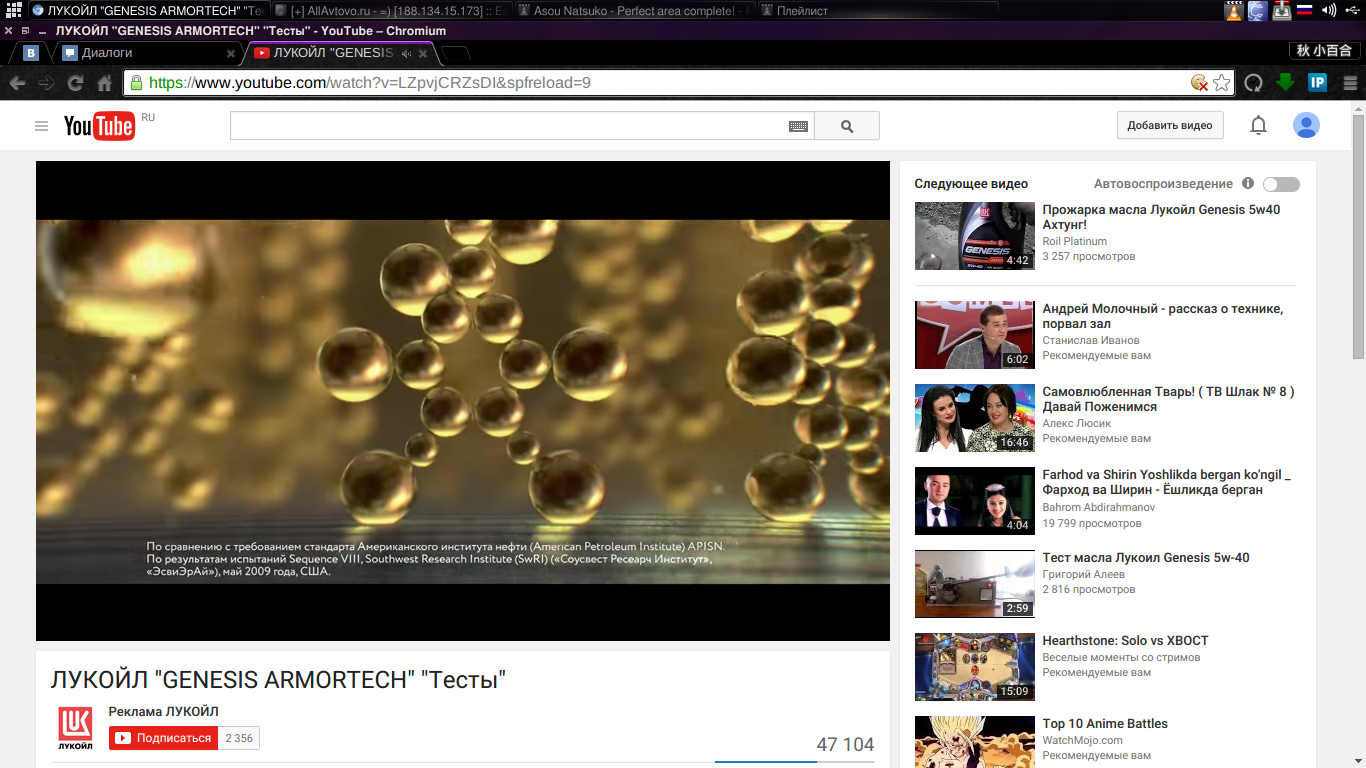Open Hearthstone: Solo vs ХВОСТ video title
Image resolution: width=1366 pixels, height=768 pixels.
pos(1126,641)
